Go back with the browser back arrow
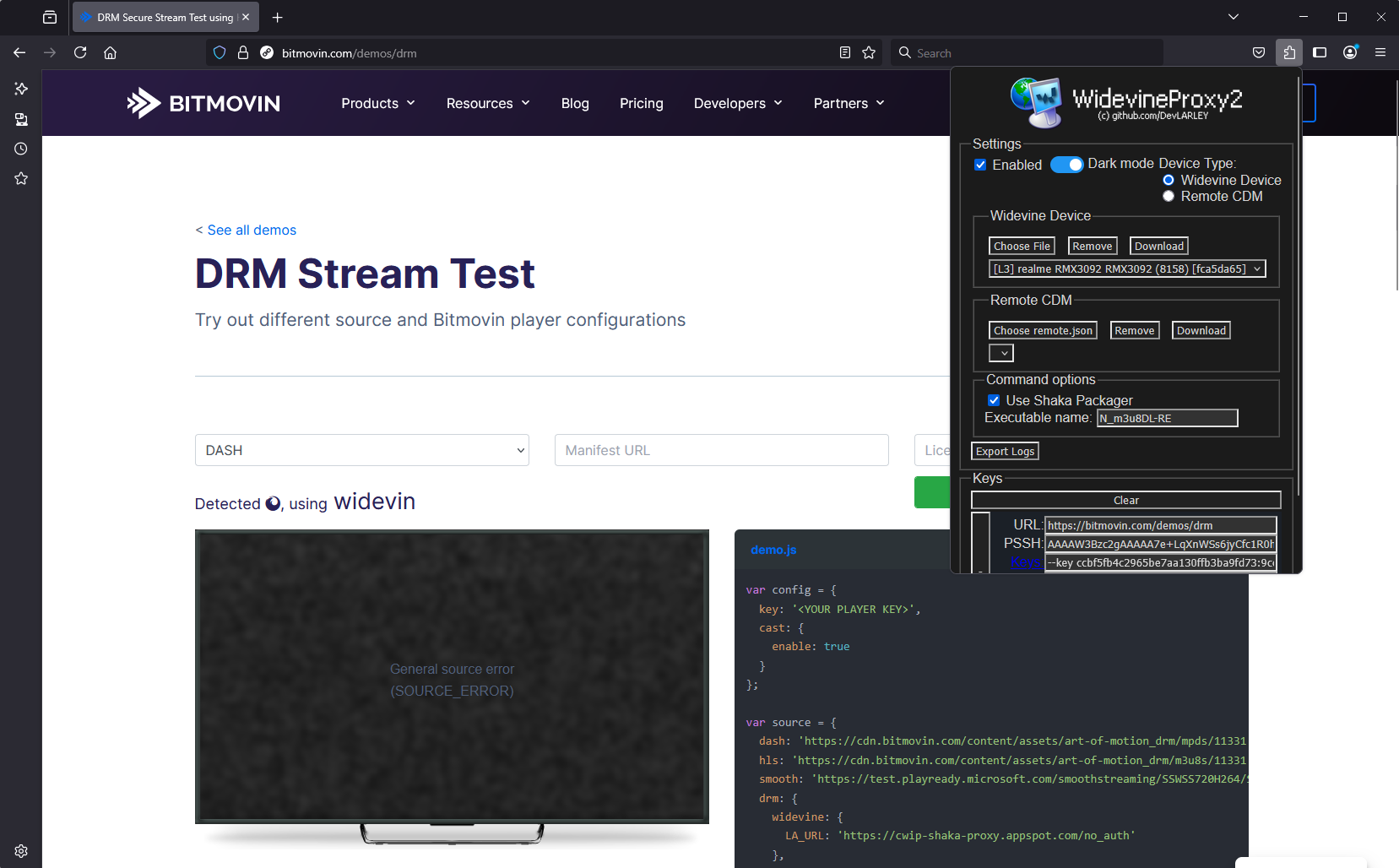1399x868 pixels. 19,52
